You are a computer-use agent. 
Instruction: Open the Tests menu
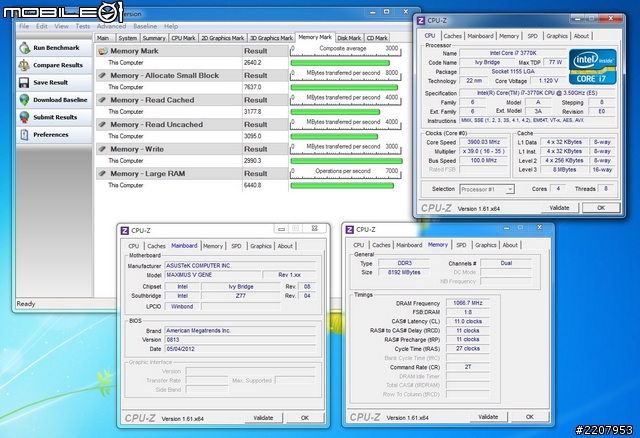82,26
